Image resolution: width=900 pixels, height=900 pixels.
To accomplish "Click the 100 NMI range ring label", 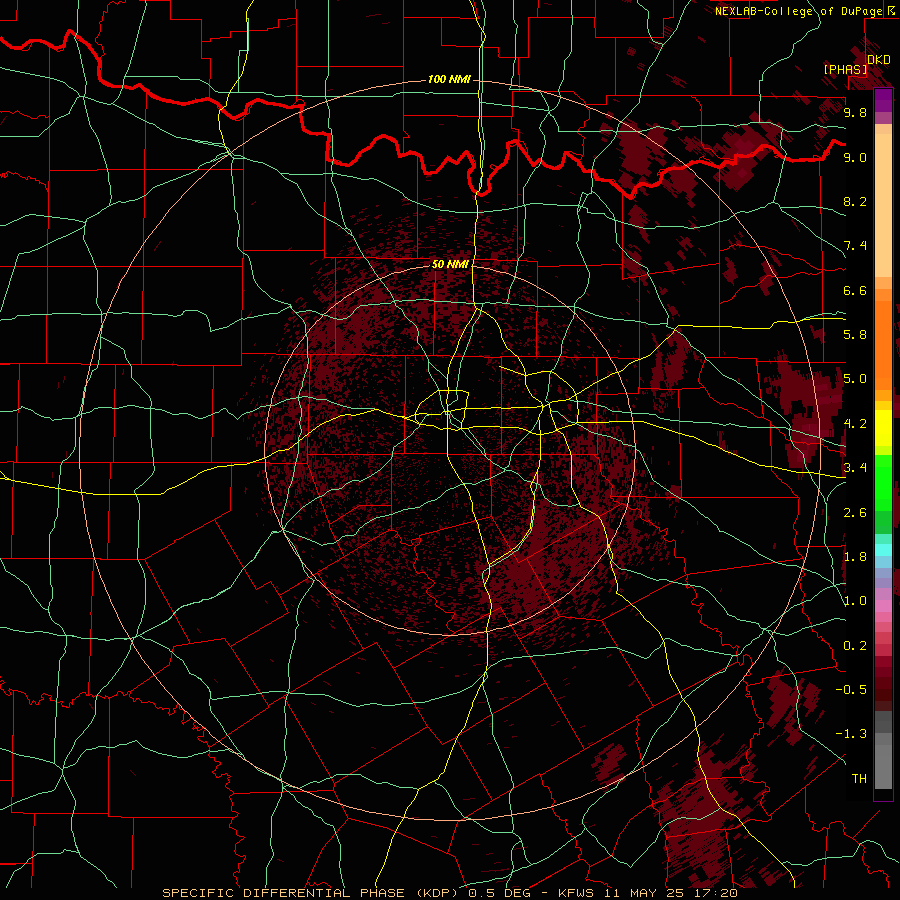I will (x=449, y=79).
